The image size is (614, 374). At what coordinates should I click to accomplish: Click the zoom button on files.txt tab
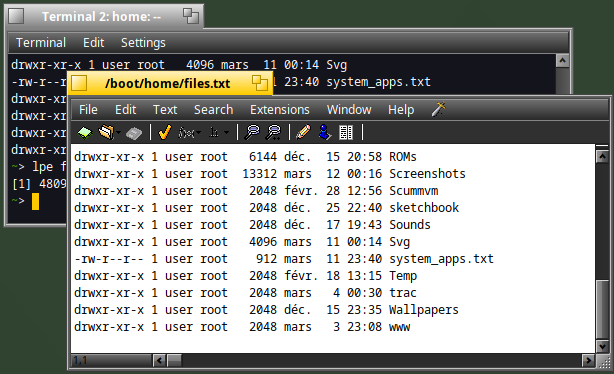pyautogui.click(x=259, y=83)
